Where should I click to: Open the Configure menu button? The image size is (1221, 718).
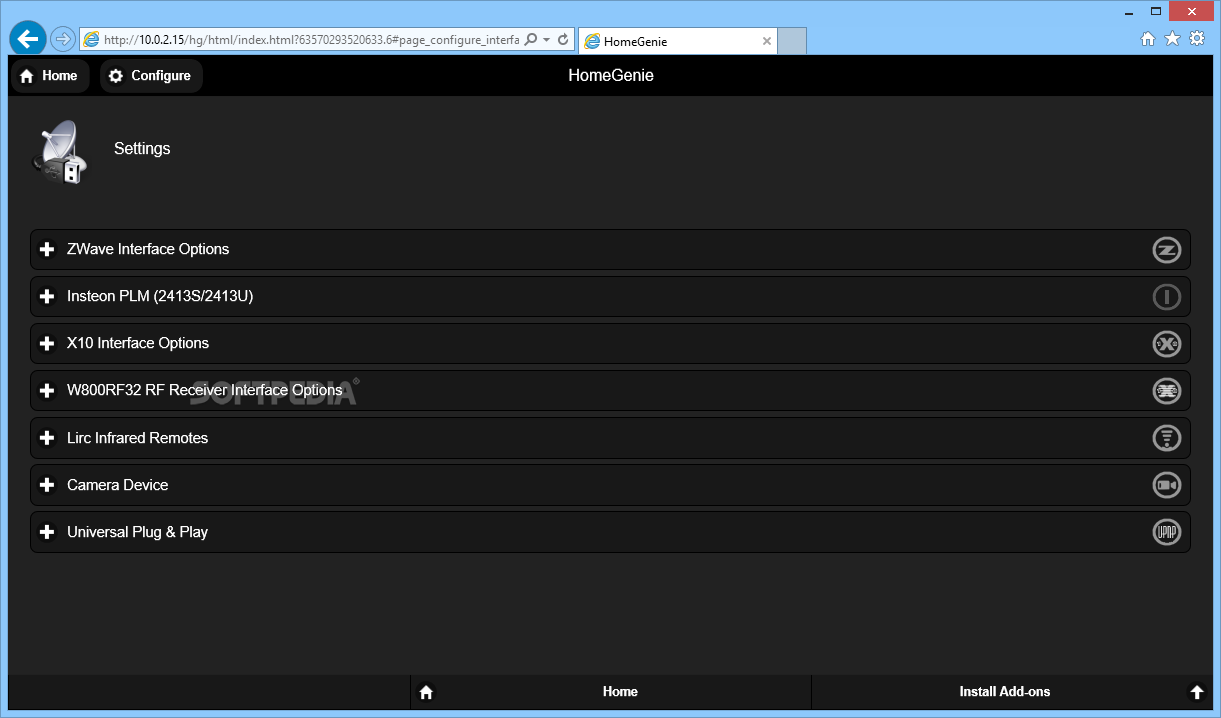(x=151, y=76)
